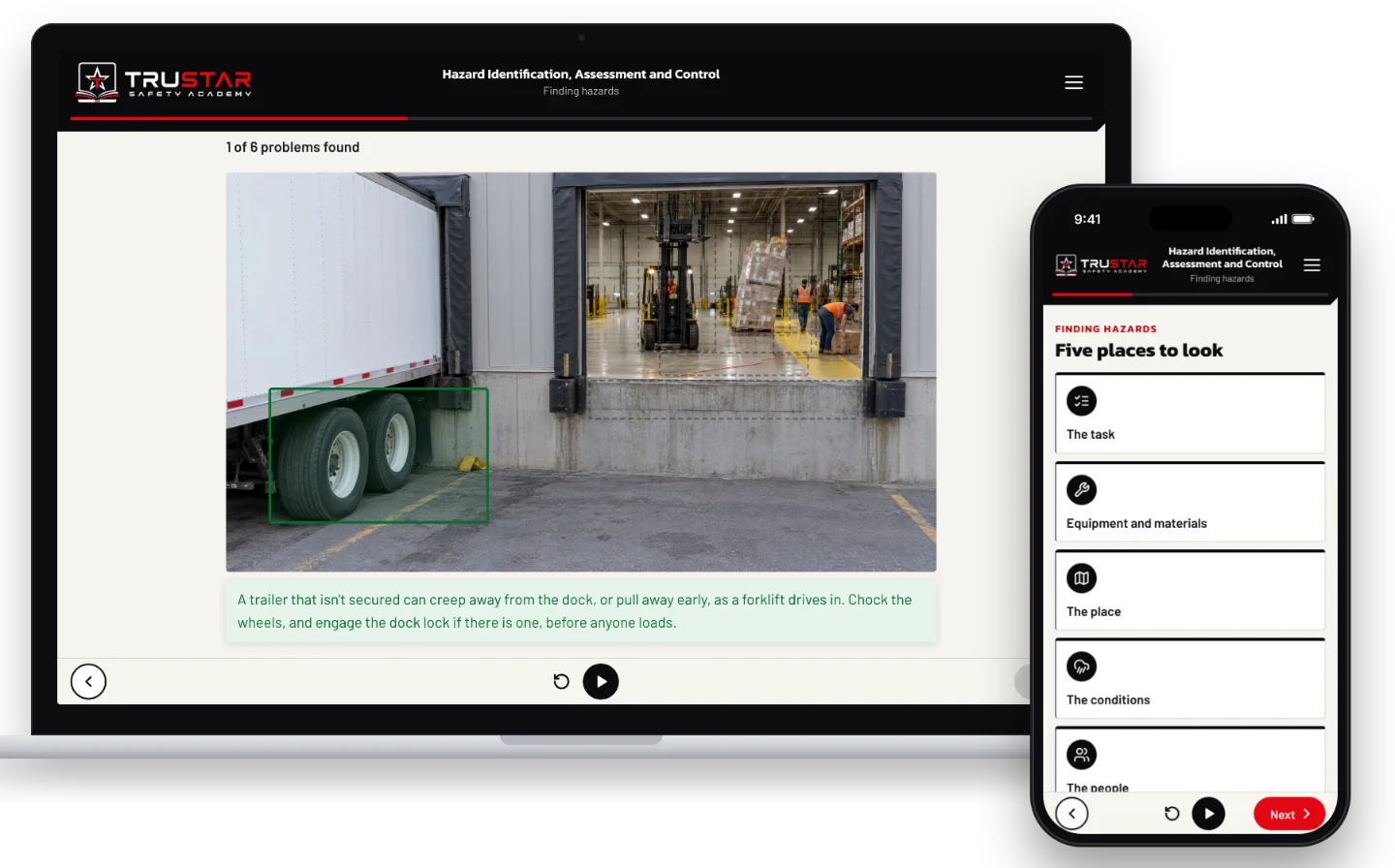
Task: Click the TruStar Safety Academy logo on laptop
Action: 165,82
